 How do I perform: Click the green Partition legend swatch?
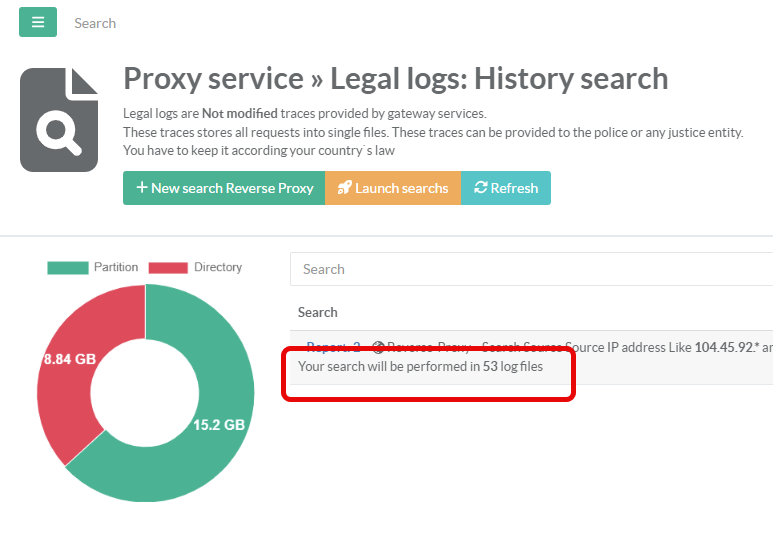point(67,267)
